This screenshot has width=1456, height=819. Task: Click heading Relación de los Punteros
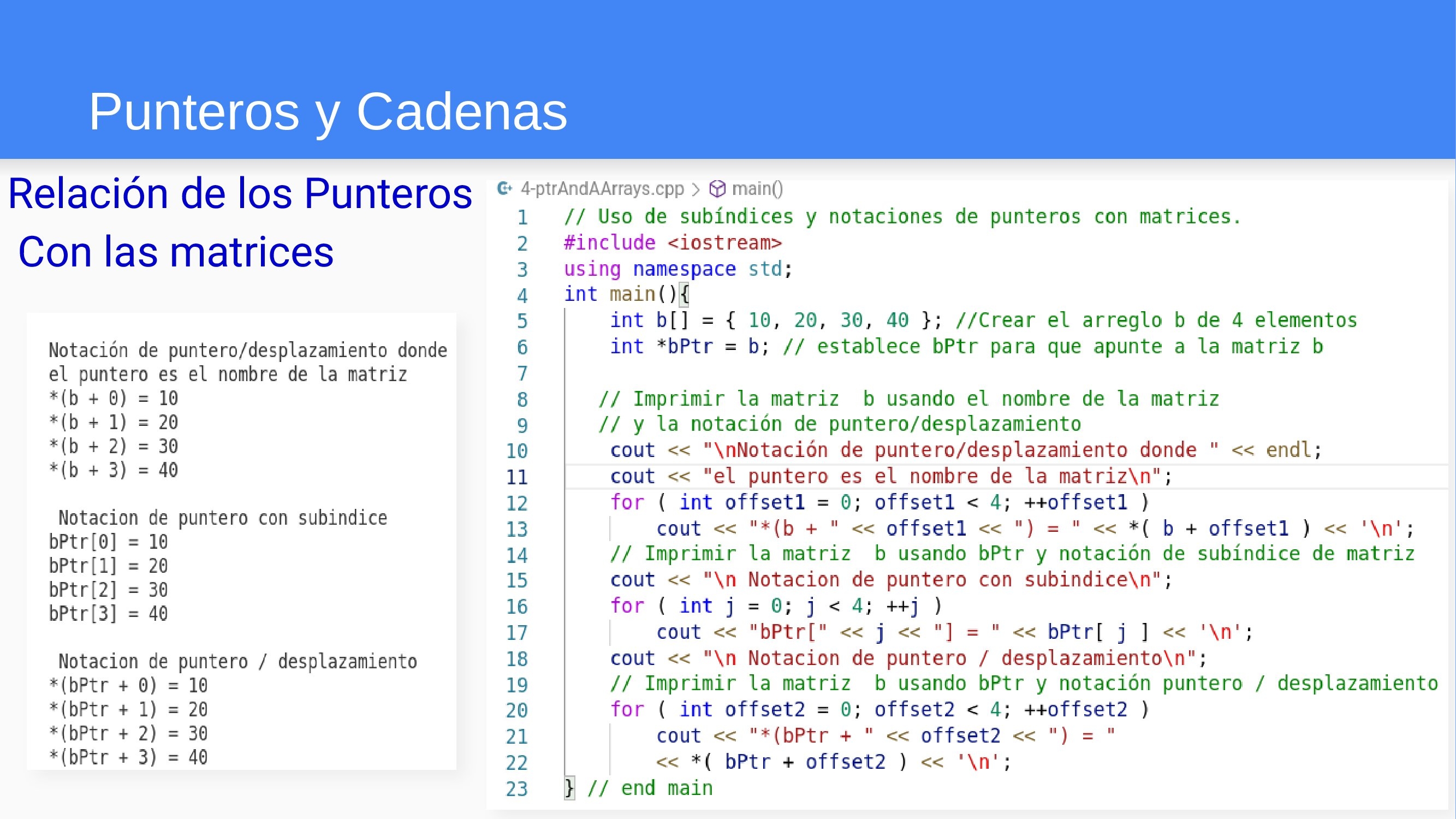[x=240, y=194]
